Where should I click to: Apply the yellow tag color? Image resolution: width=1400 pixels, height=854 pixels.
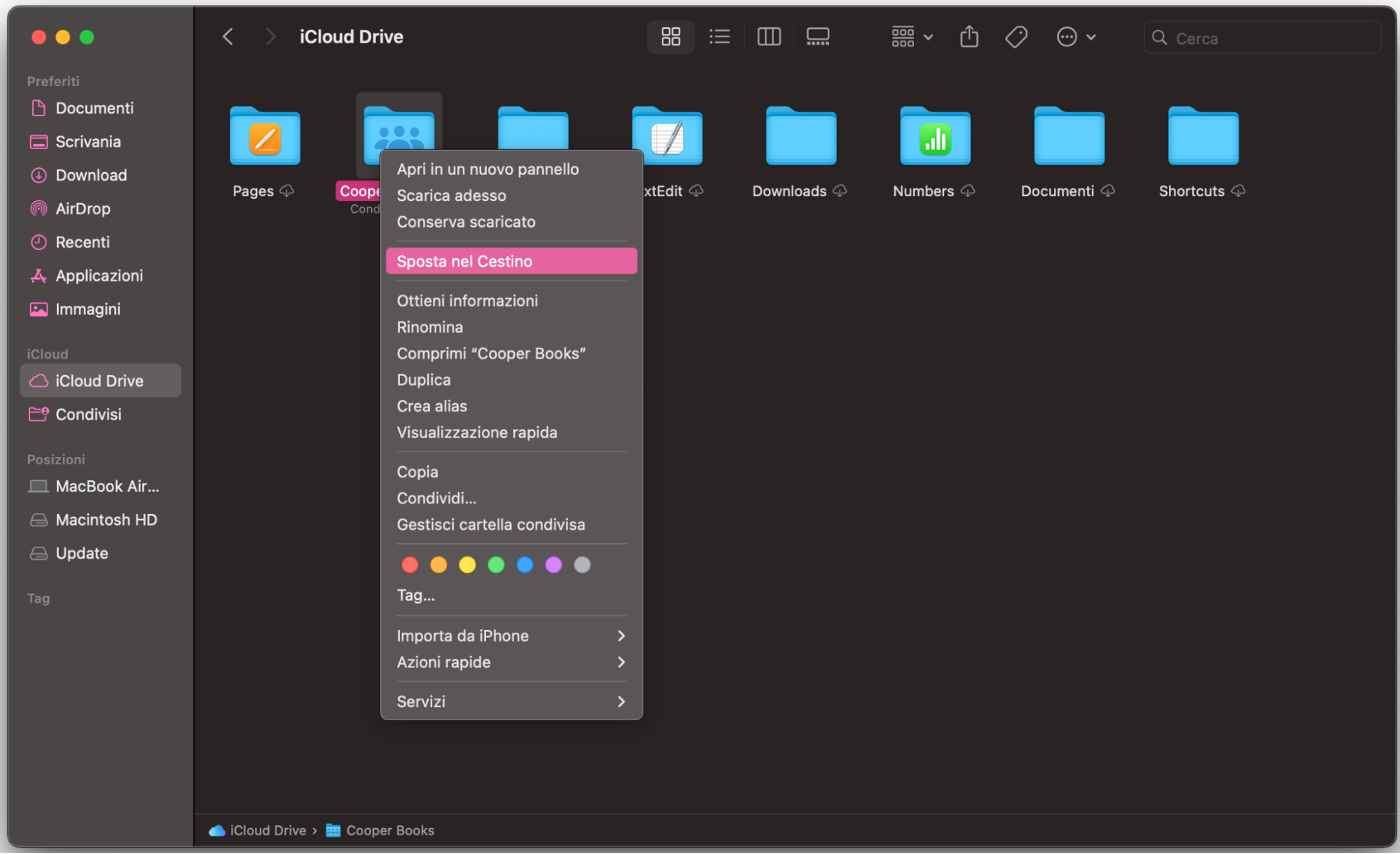[467, 565]
